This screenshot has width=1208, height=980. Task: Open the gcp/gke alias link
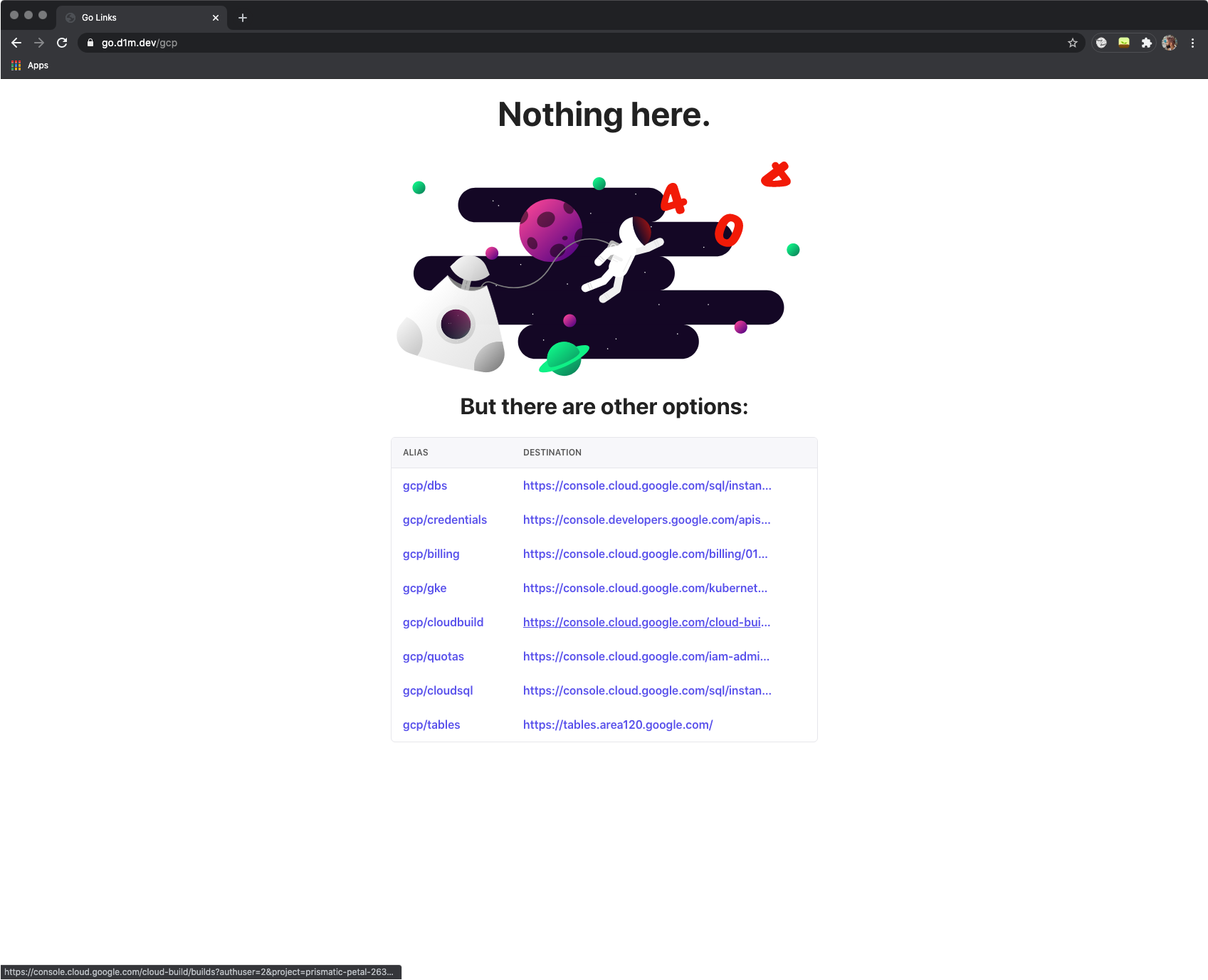425,588
